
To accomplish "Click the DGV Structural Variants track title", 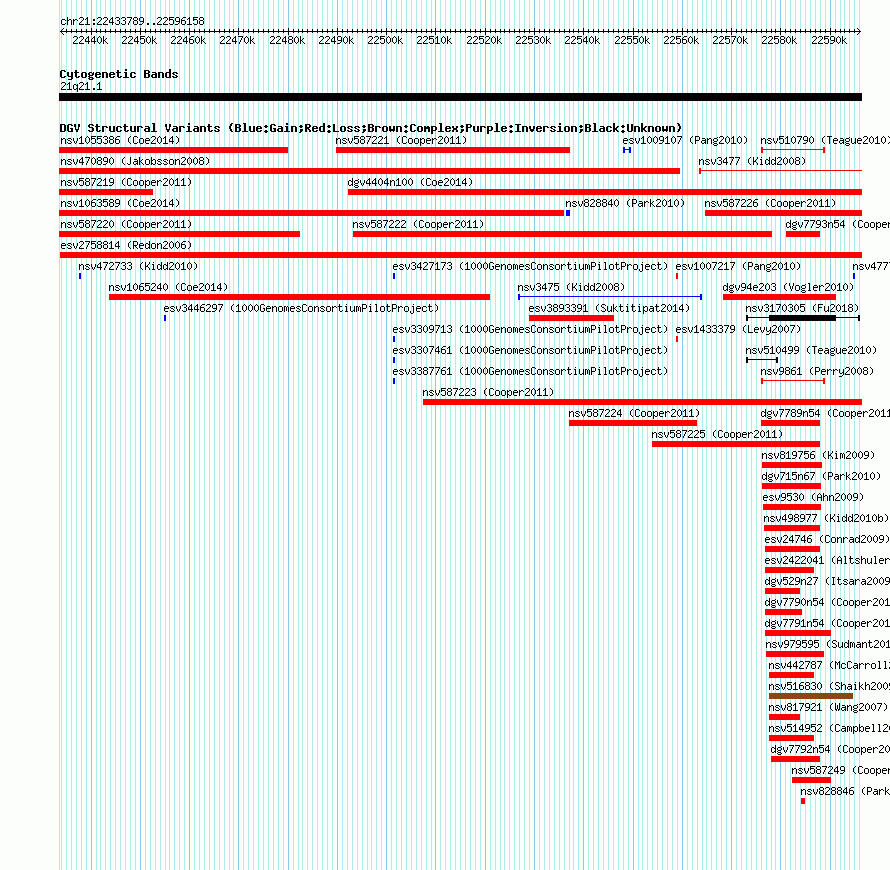I will [371, 128].
